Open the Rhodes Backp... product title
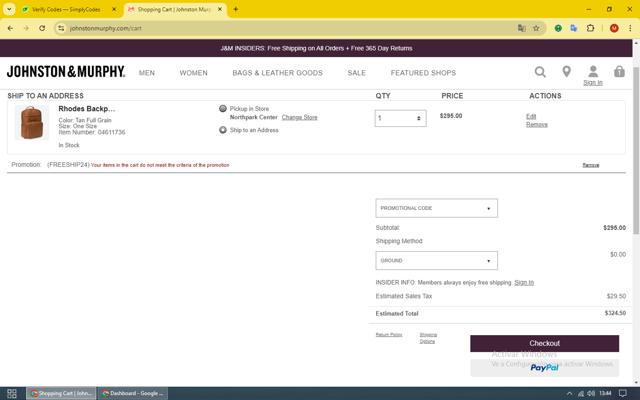 (x=87, y=109)
